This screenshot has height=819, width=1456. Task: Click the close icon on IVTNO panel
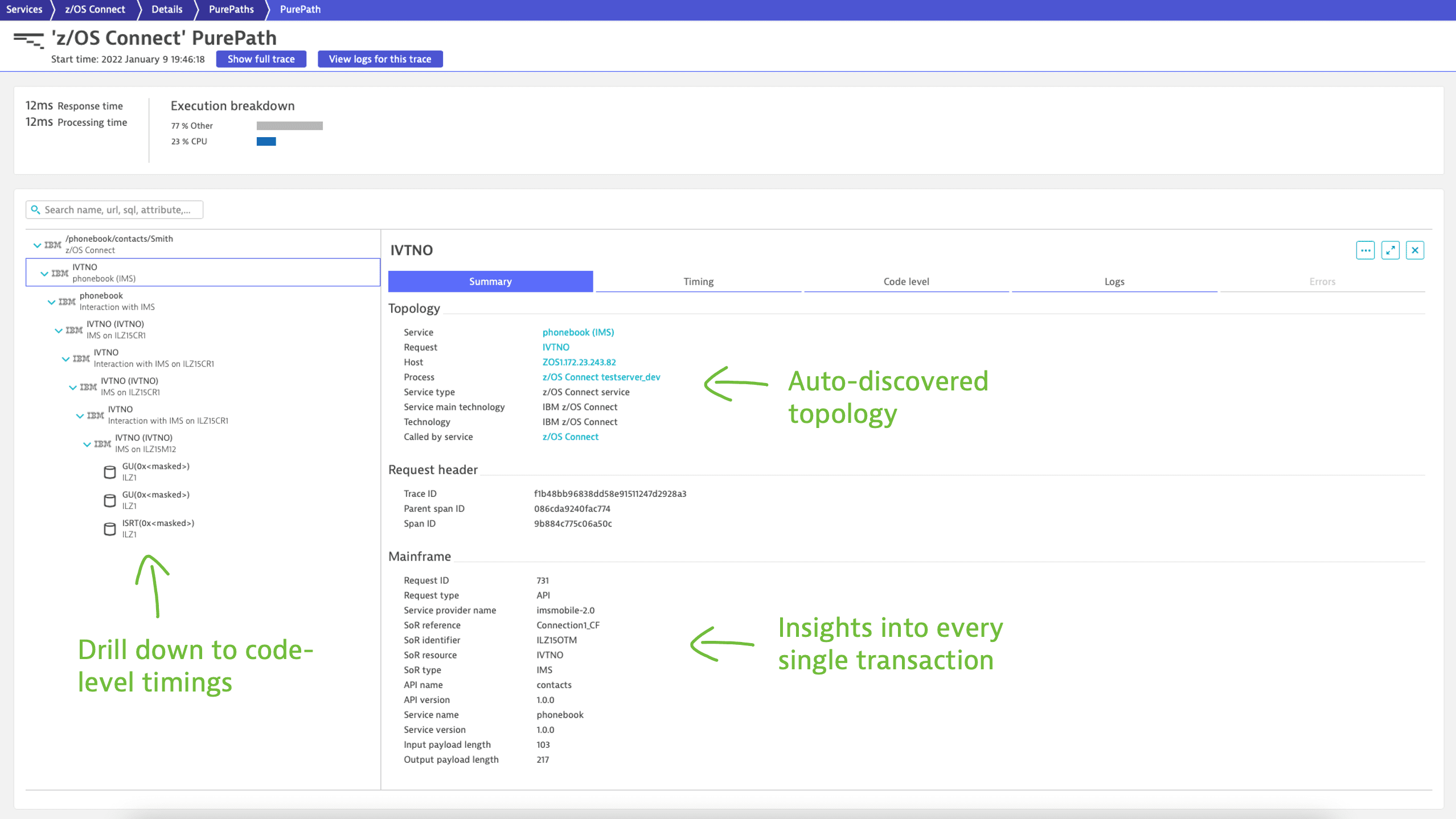pos(1414,250)
